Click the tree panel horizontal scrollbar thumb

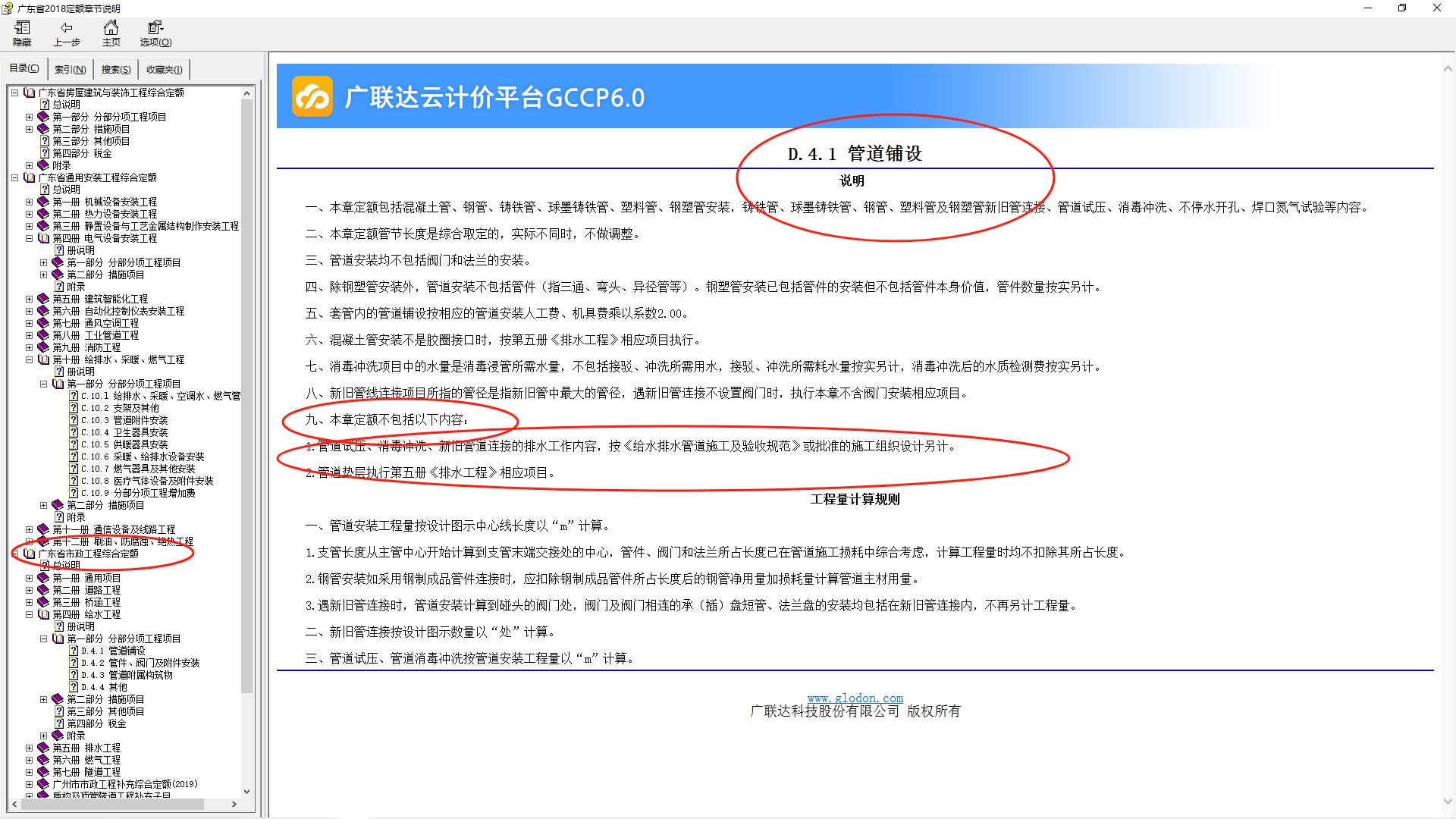pos(112,804)
